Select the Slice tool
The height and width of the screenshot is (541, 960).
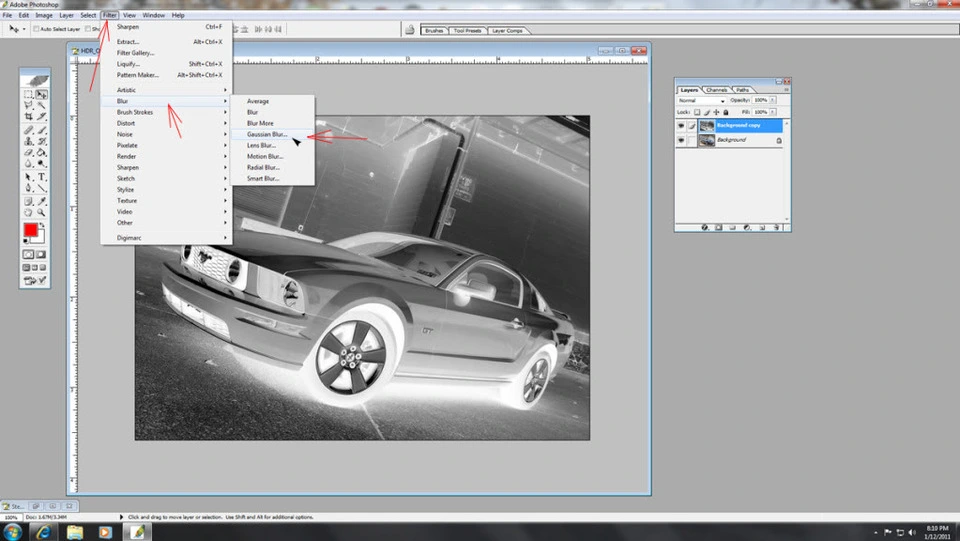[x=41, y=116]
